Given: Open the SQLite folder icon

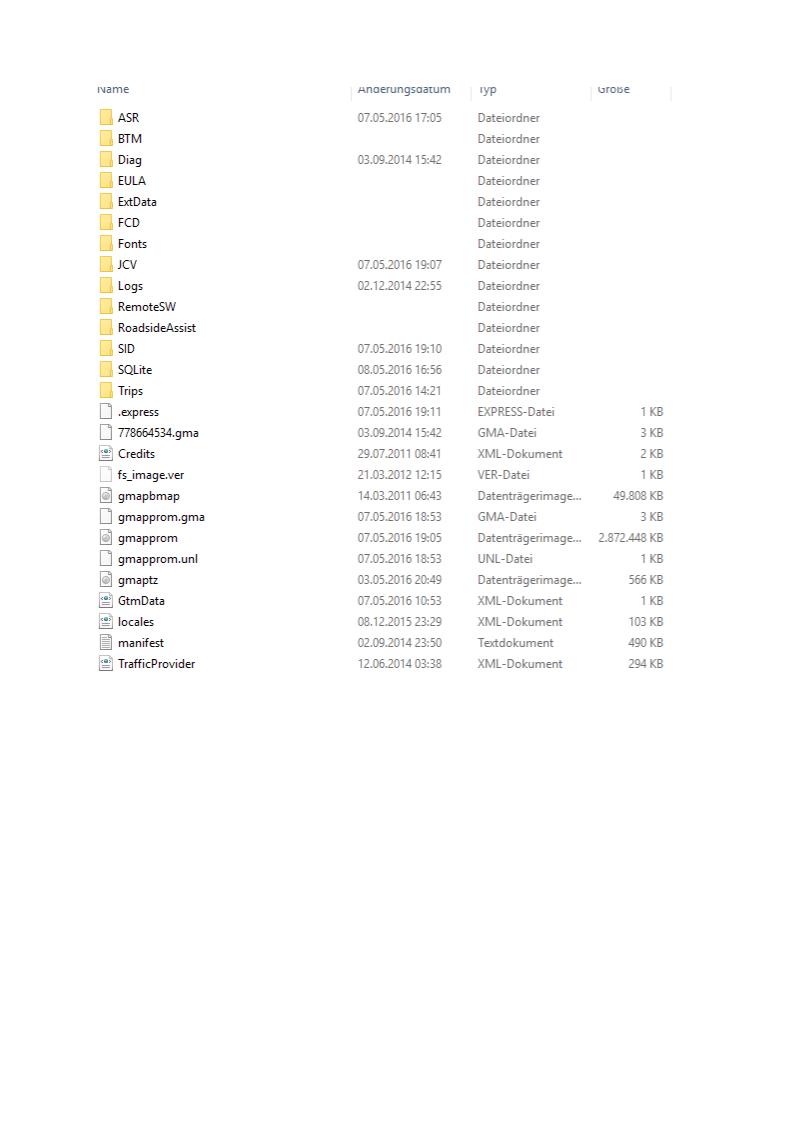Looking at the screenshot, I should [x=106, y=370].
